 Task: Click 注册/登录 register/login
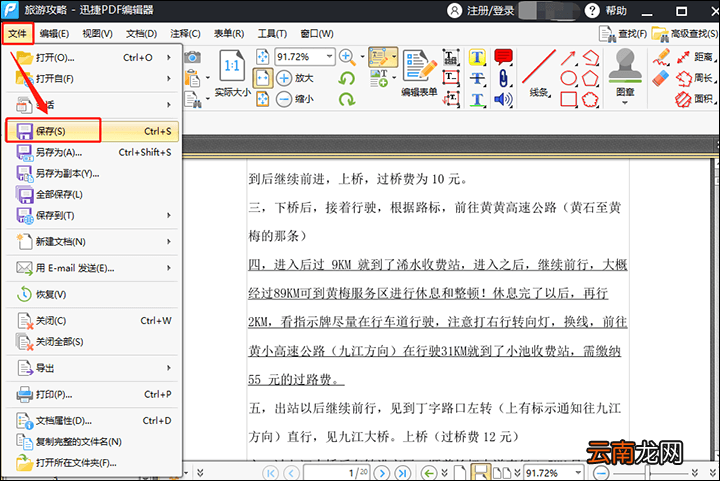point(481,11)
